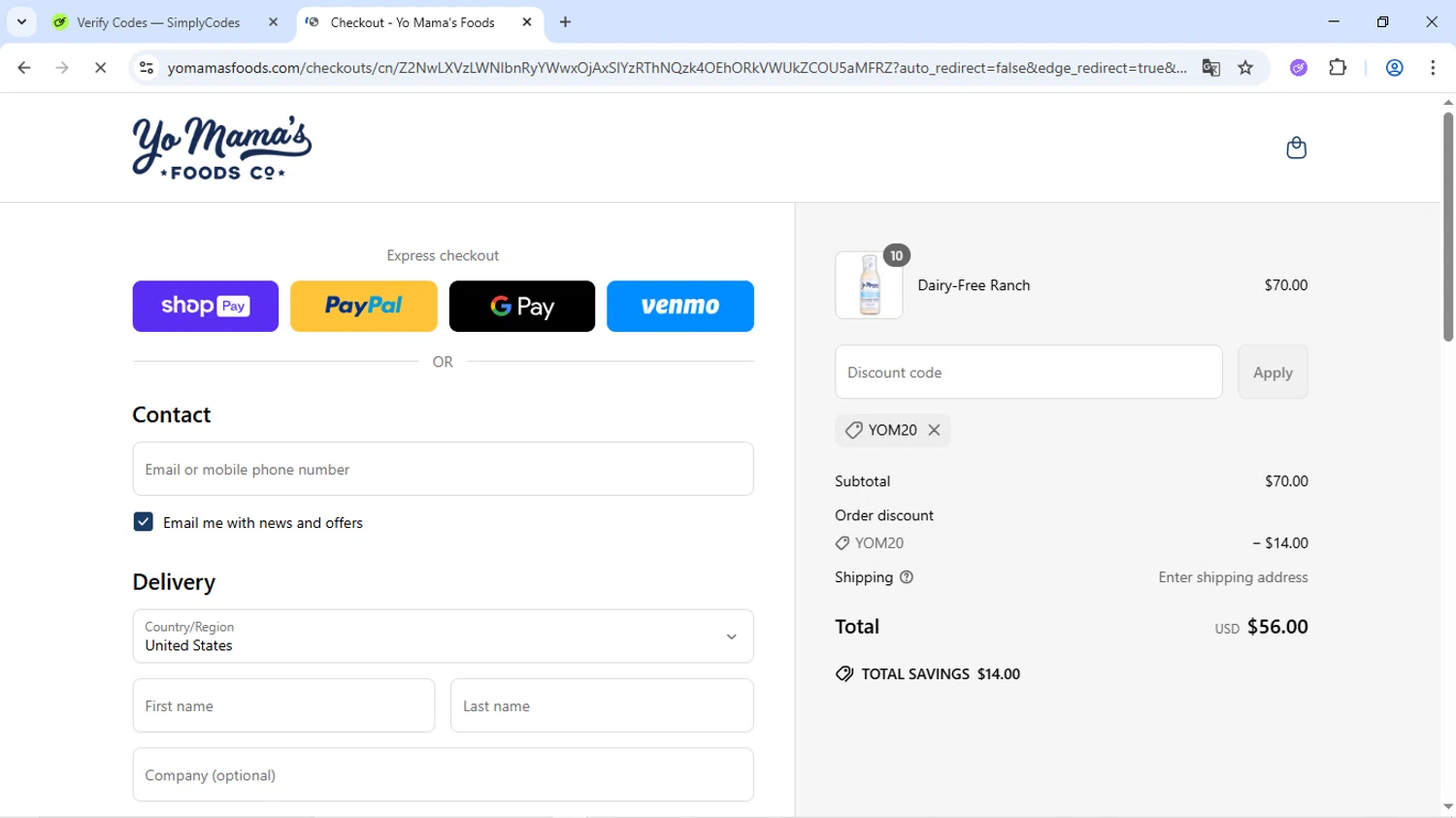Focus the Discount code field
The height and width of the screenshot is (818, 1456).
1029,372
